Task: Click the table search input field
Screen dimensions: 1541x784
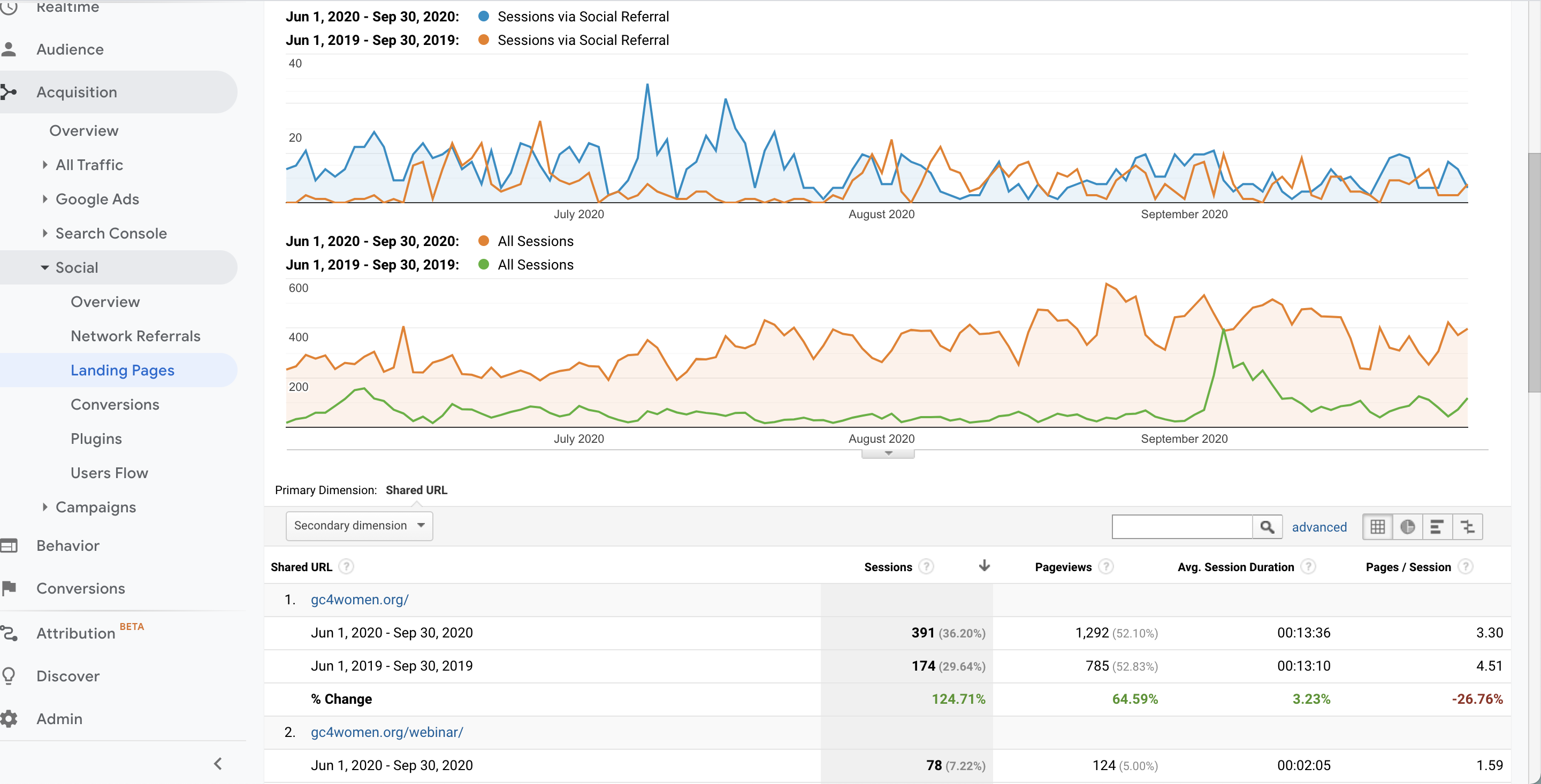Action: pos(1182,527)
